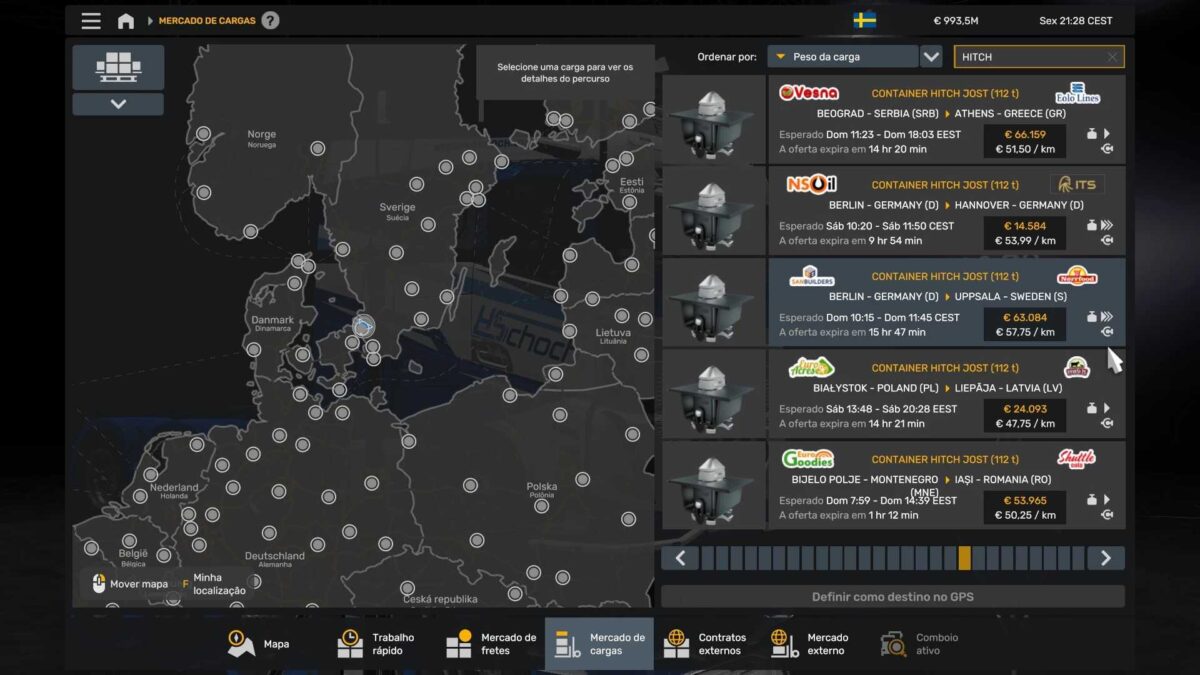The height and width of the screenshot is (675, 1200).
Task: Go to next page of job offers
Action: click(1105, 558)
